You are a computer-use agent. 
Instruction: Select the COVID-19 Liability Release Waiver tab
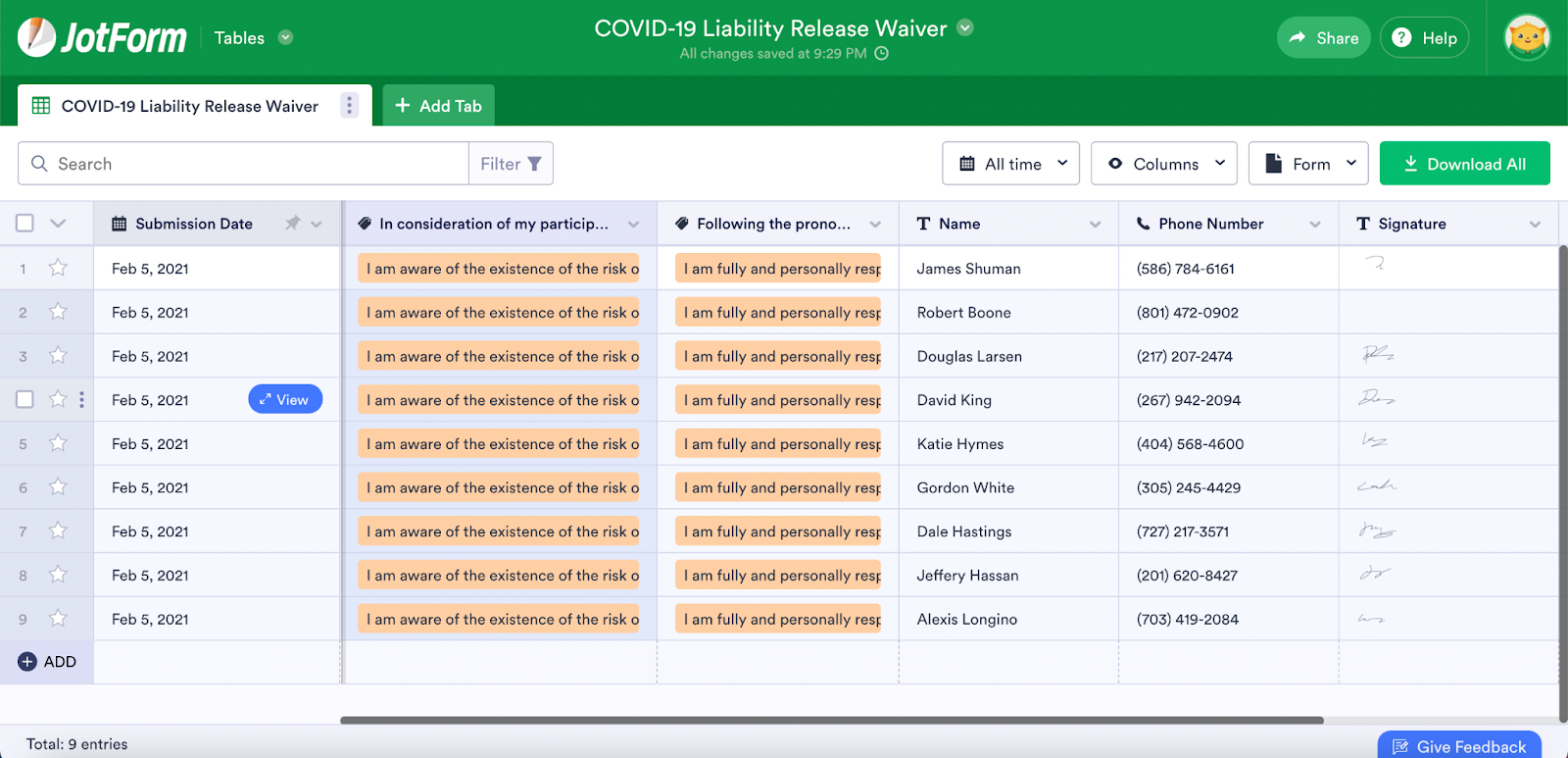[188, 106]
